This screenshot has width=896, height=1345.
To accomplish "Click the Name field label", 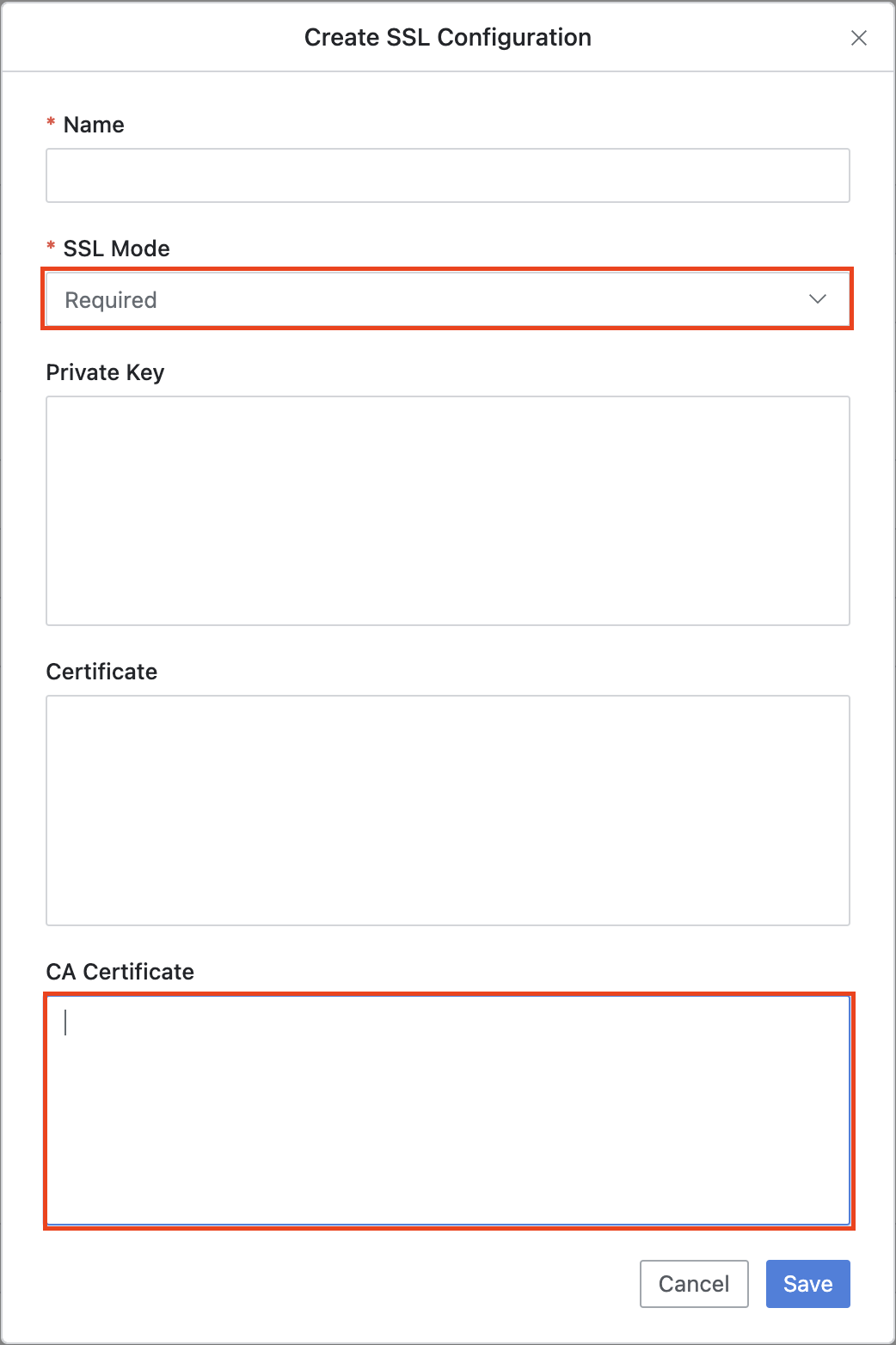I will point(94,125).
